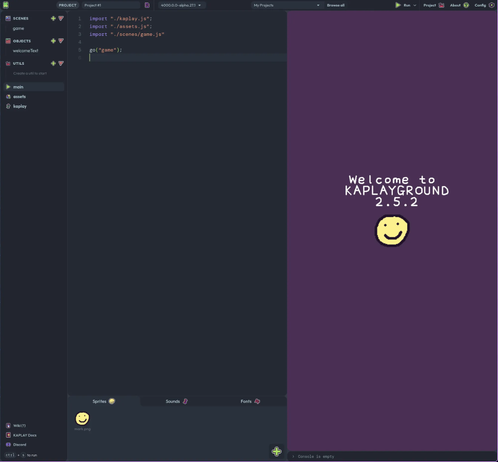Open the KAPLAY Docs link
This screenshot has width=498, height=462.
click(21, 435)
